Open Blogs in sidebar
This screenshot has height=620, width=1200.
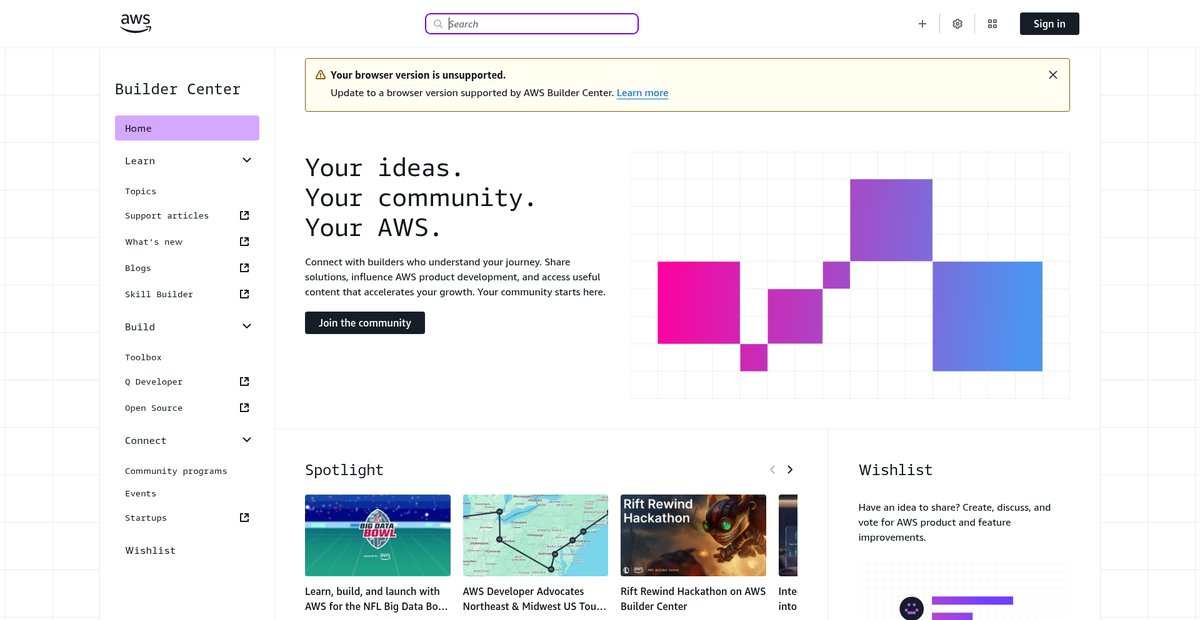pos(138,268)
